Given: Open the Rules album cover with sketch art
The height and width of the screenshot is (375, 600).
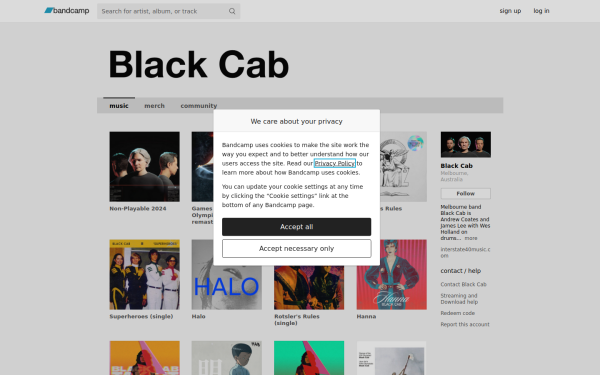Looking at the screenshot, I should (403, 166).
